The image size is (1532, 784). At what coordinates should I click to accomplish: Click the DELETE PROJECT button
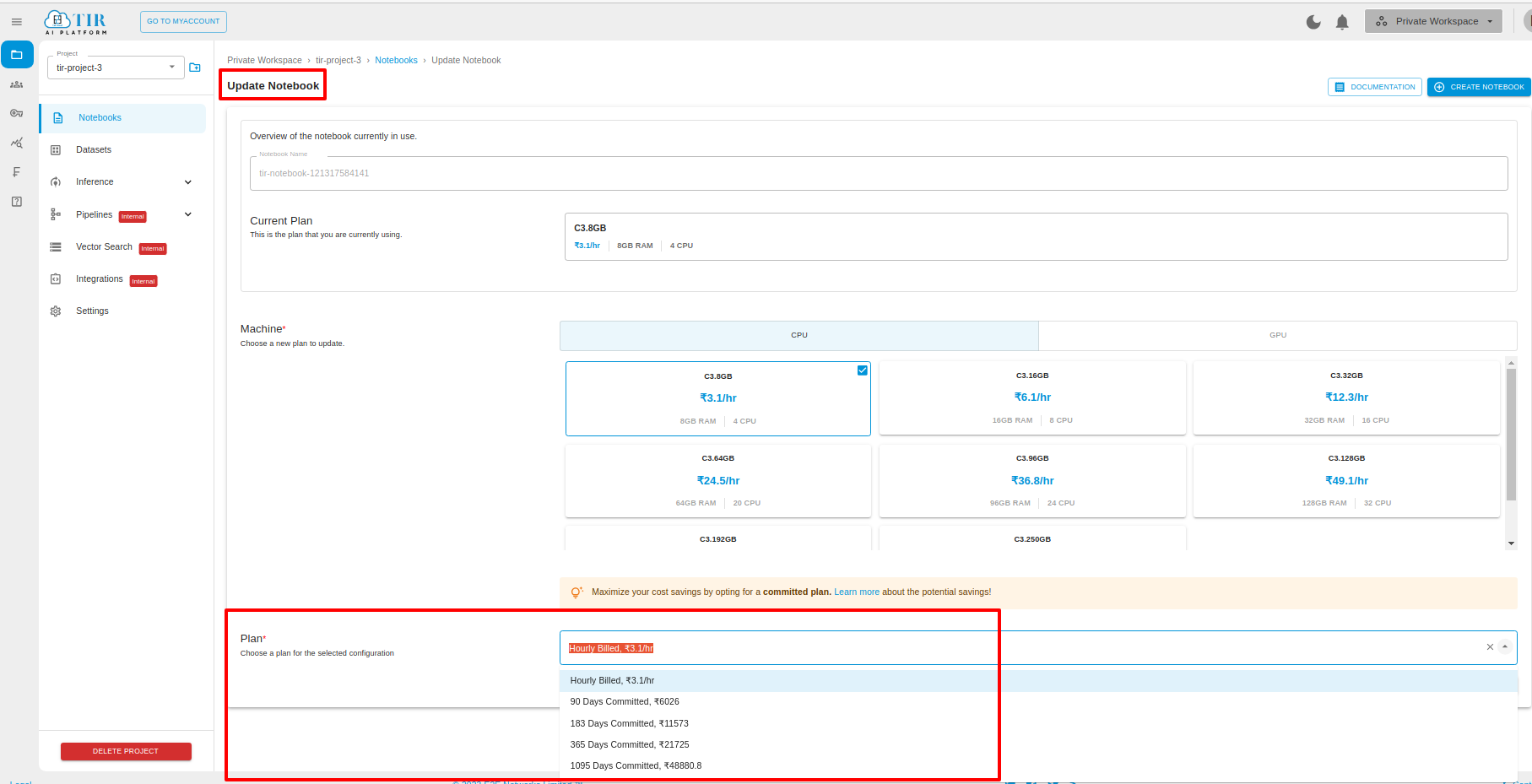[126, 751]
